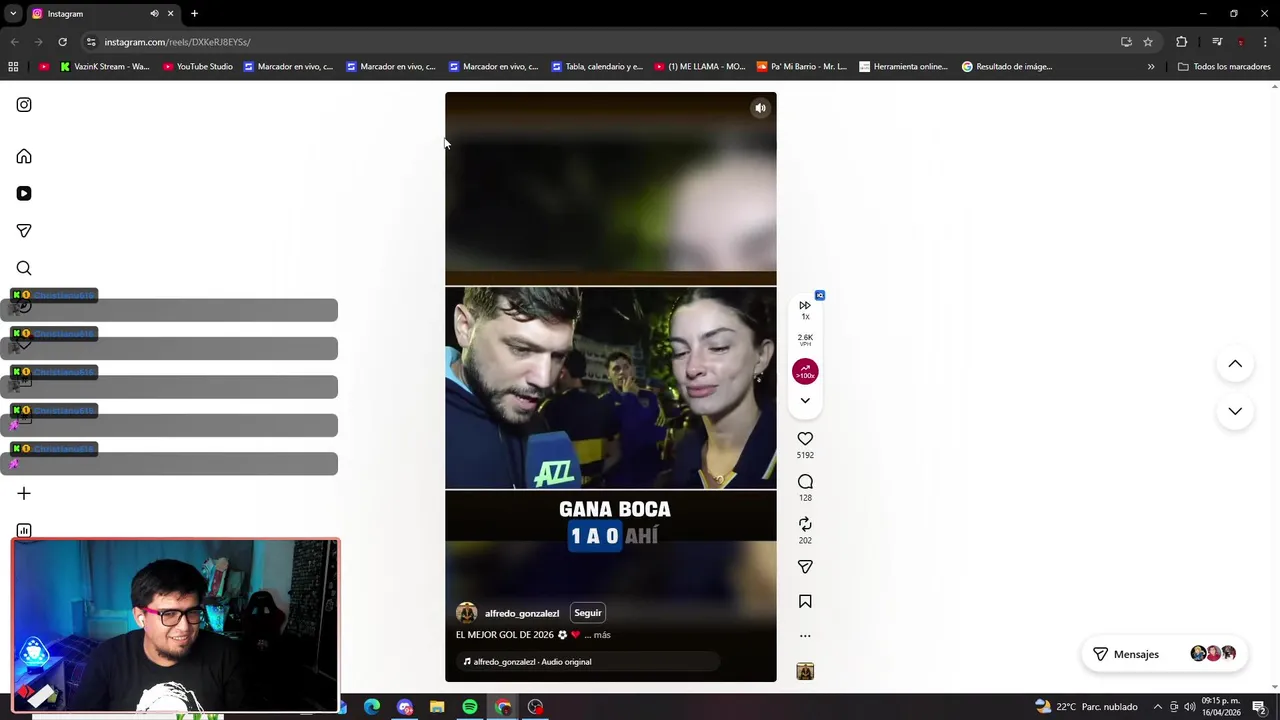Open alfredo_gonzalezl avatar picture
This screenshot has height=720, width=1280.
point(466,613)
